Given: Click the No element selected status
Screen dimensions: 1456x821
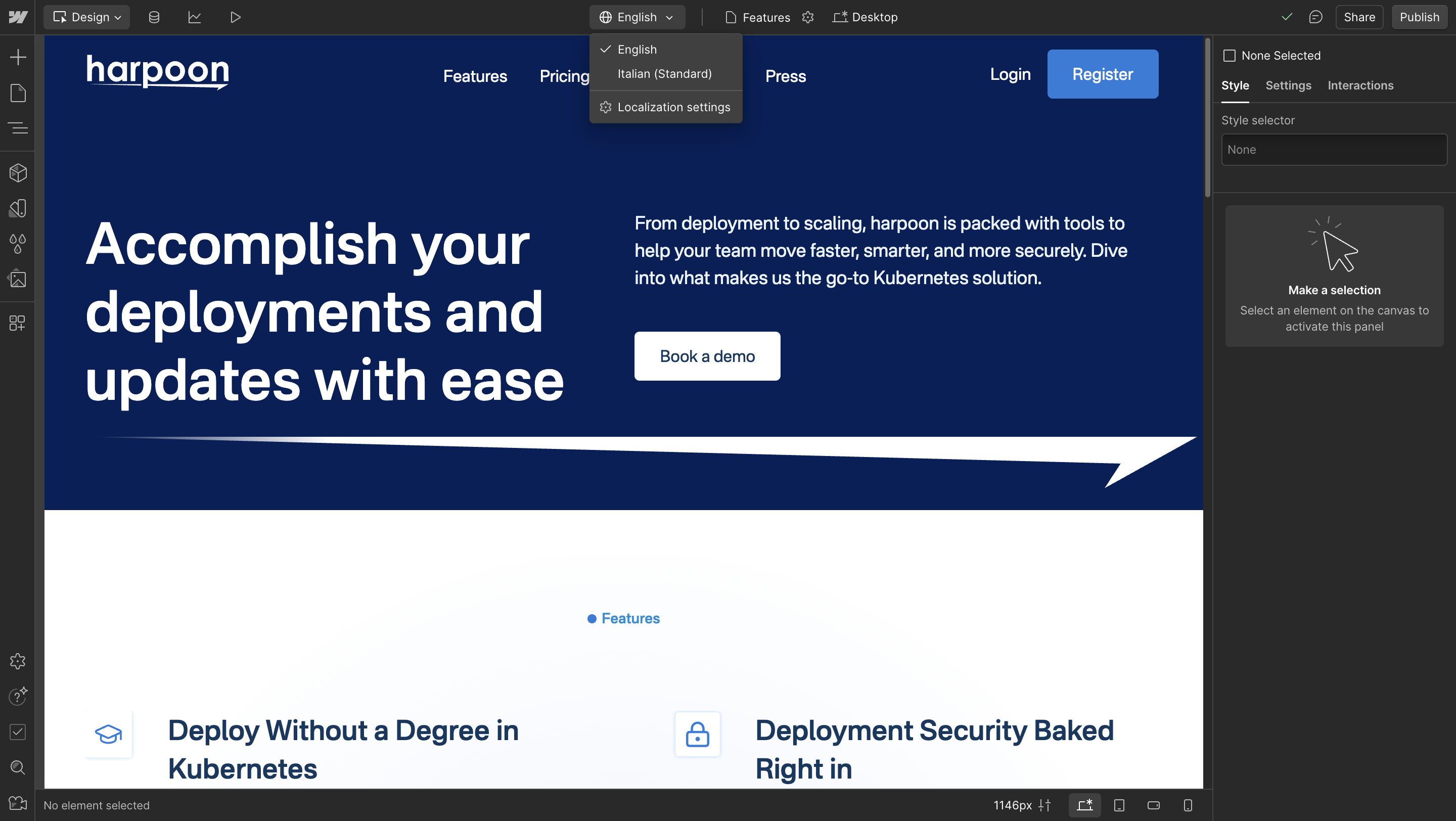Looking at the screenshot, I should 97,805.
